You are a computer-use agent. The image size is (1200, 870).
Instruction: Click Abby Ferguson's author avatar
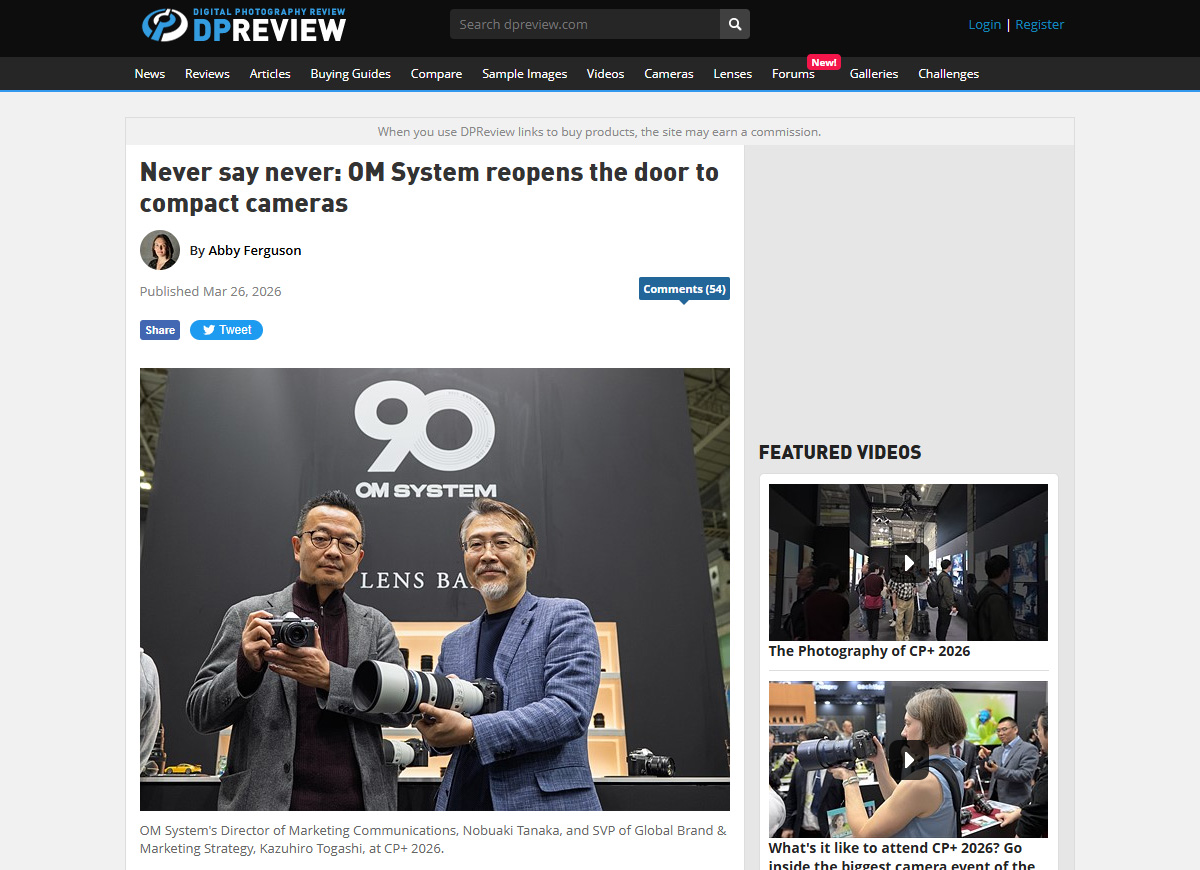point(160,250)
